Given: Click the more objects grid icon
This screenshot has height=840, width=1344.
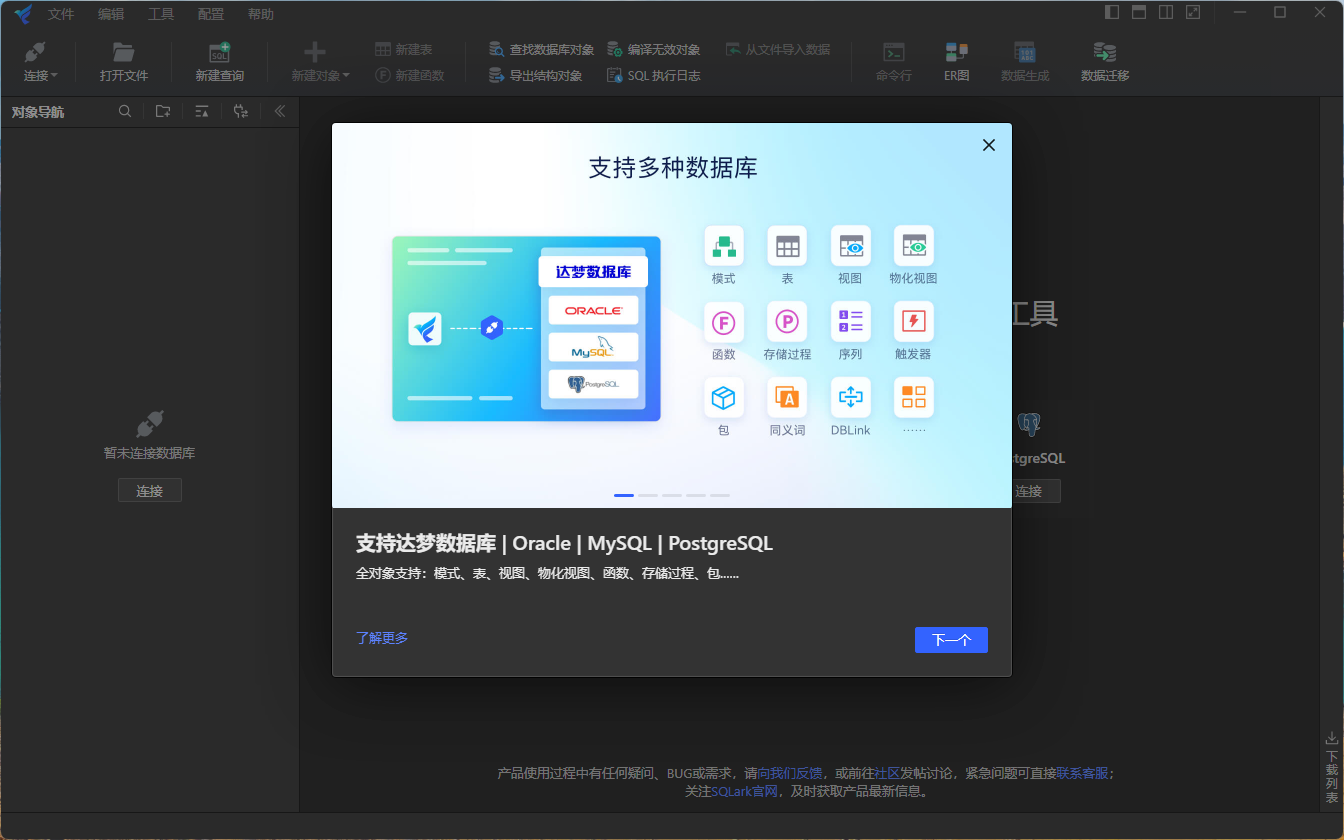Looking at the screenshot, I should 914,398.
